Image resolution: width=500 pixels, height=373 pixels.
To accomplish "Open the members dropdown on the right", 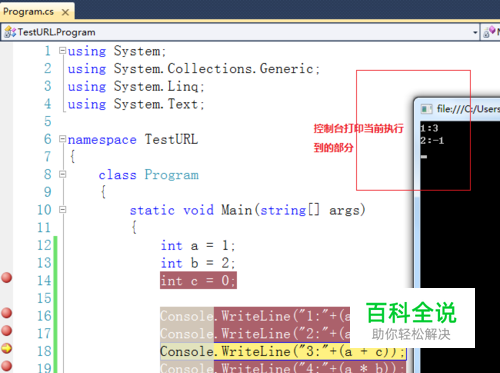I will (491, 32).
